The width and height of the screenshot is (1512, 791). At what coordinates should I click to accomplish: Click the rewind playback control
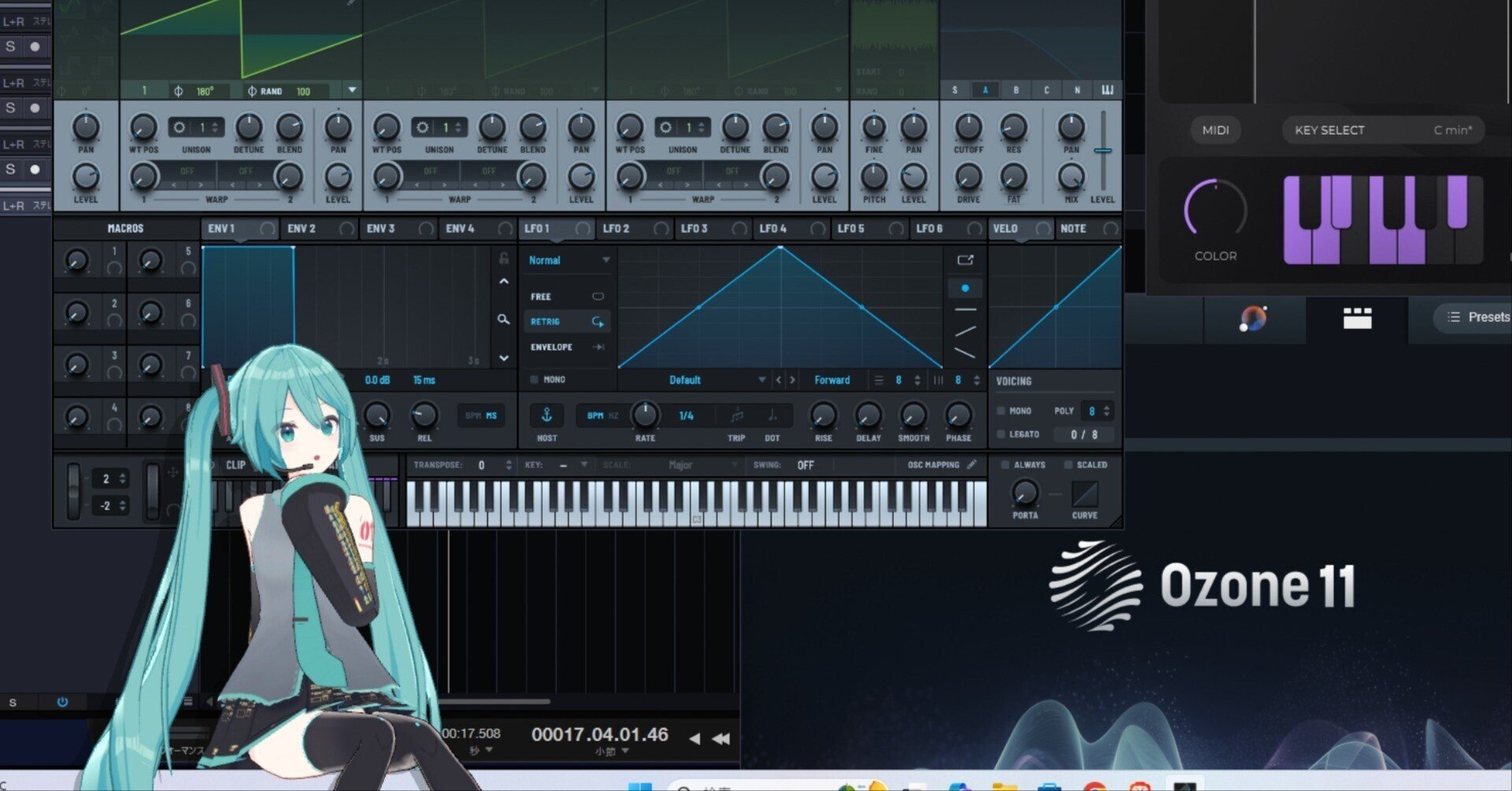point(721,738)
